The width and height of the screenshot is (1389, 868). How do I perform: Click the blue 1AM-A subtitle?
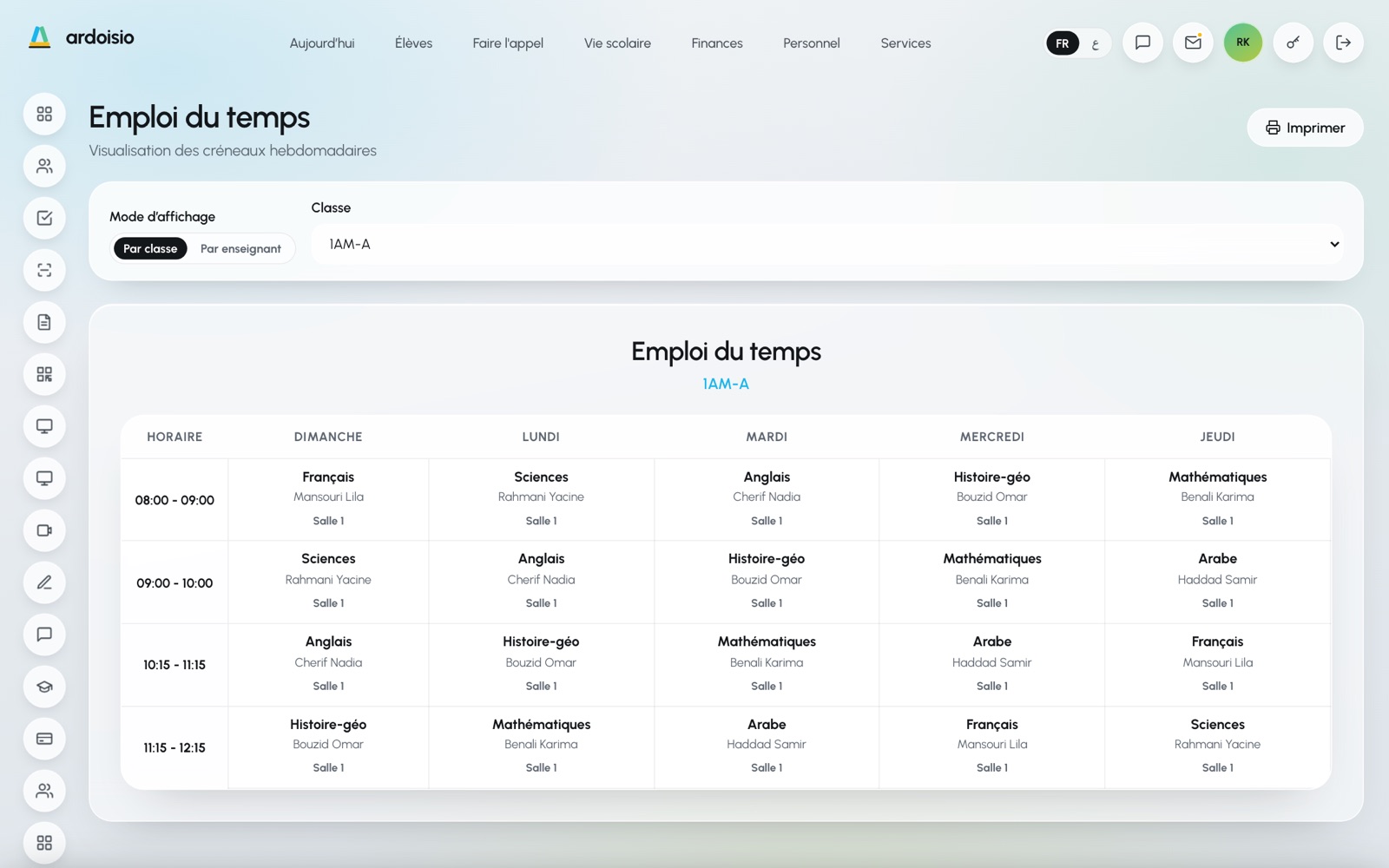pyautogui.click(x=726, y=384)
